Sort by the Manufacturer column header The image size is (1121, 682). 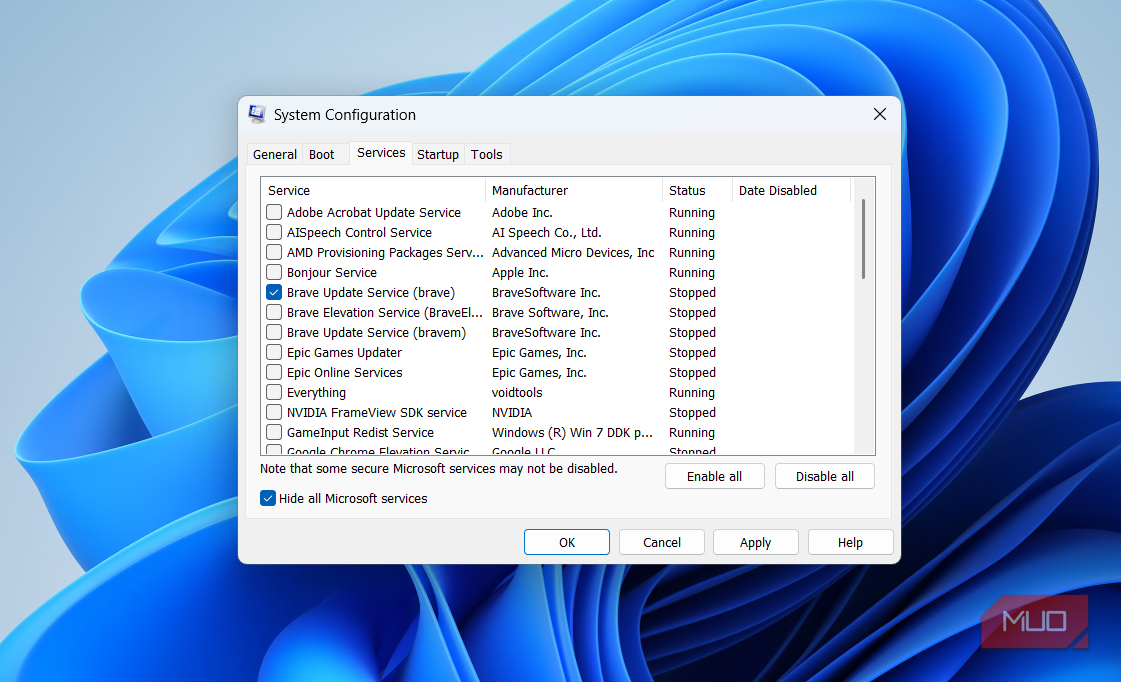[x=574, y=191]
